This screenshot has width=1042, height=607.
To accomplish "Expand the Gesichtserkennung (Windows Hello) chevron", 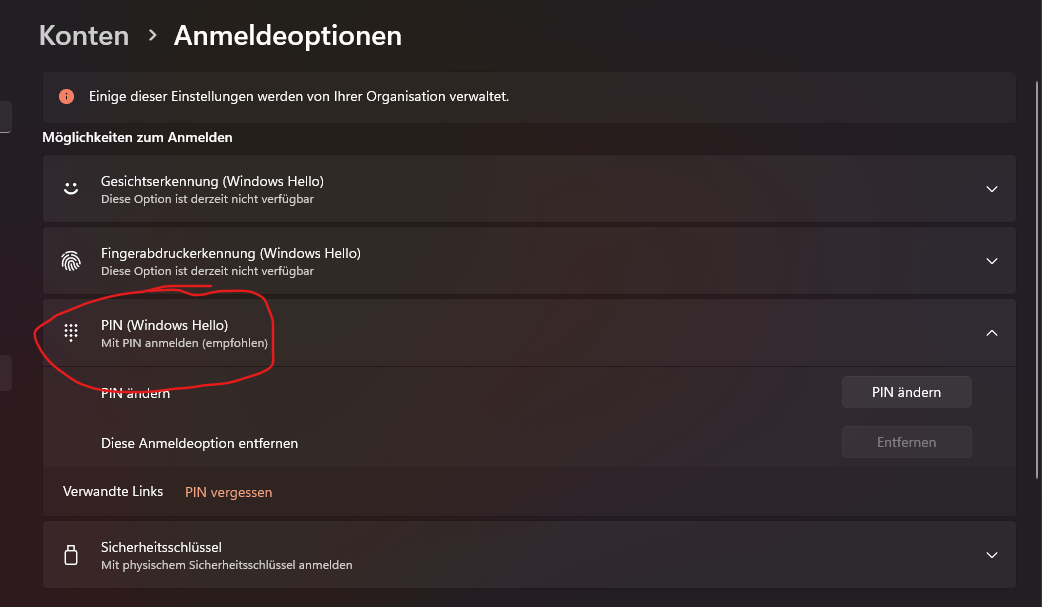I will click(x=991, y=189).
